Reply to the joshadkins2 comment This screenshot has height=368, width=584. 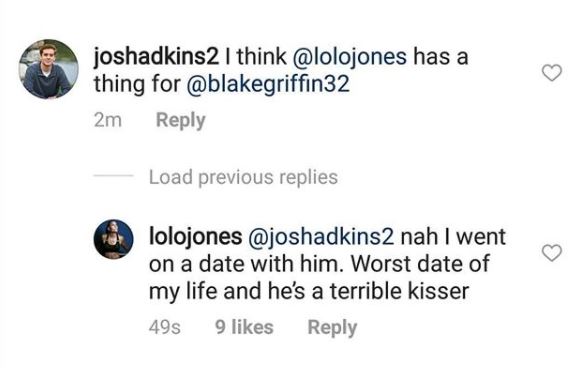tap(181, 120)
